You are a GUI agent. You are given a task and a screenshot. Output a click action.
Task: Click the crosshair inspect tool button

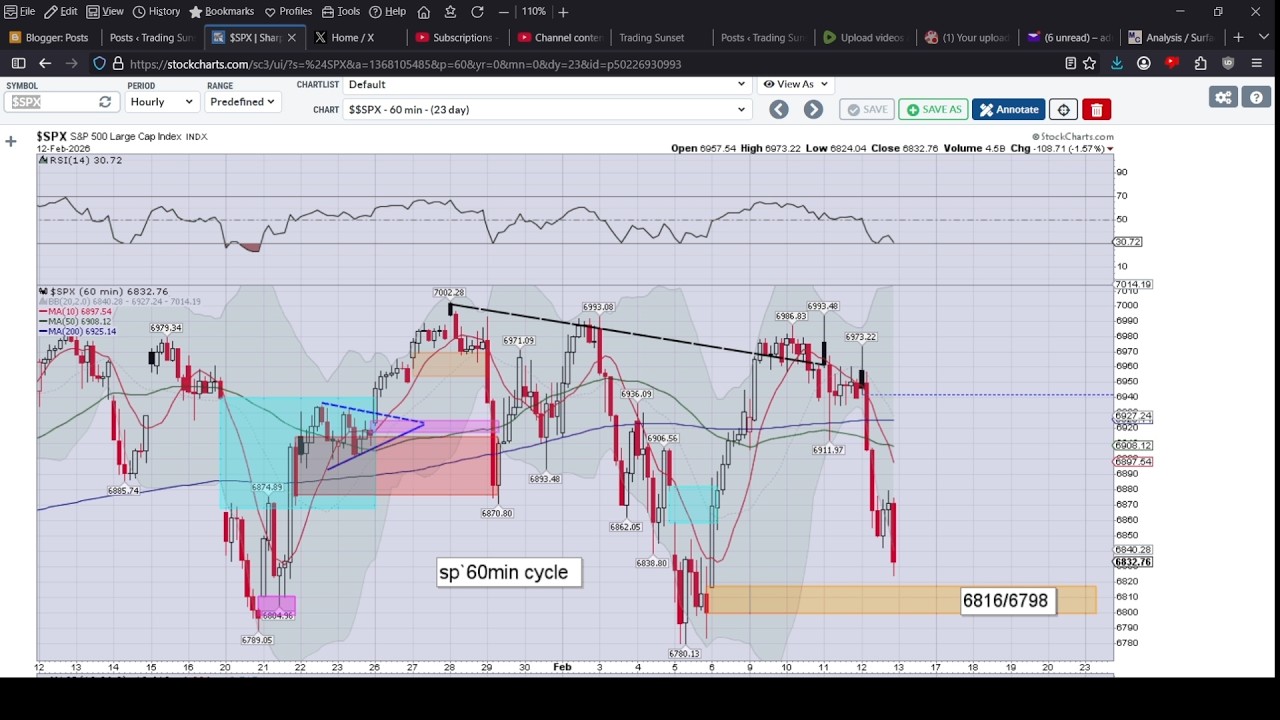pyautogui.click(x=1063, y=110)
